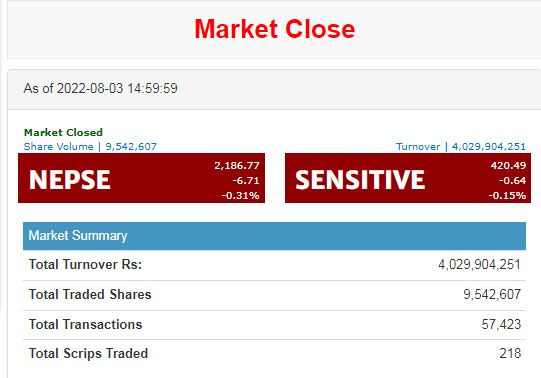Click the 57,423 transactions value

tap(501, 325)
